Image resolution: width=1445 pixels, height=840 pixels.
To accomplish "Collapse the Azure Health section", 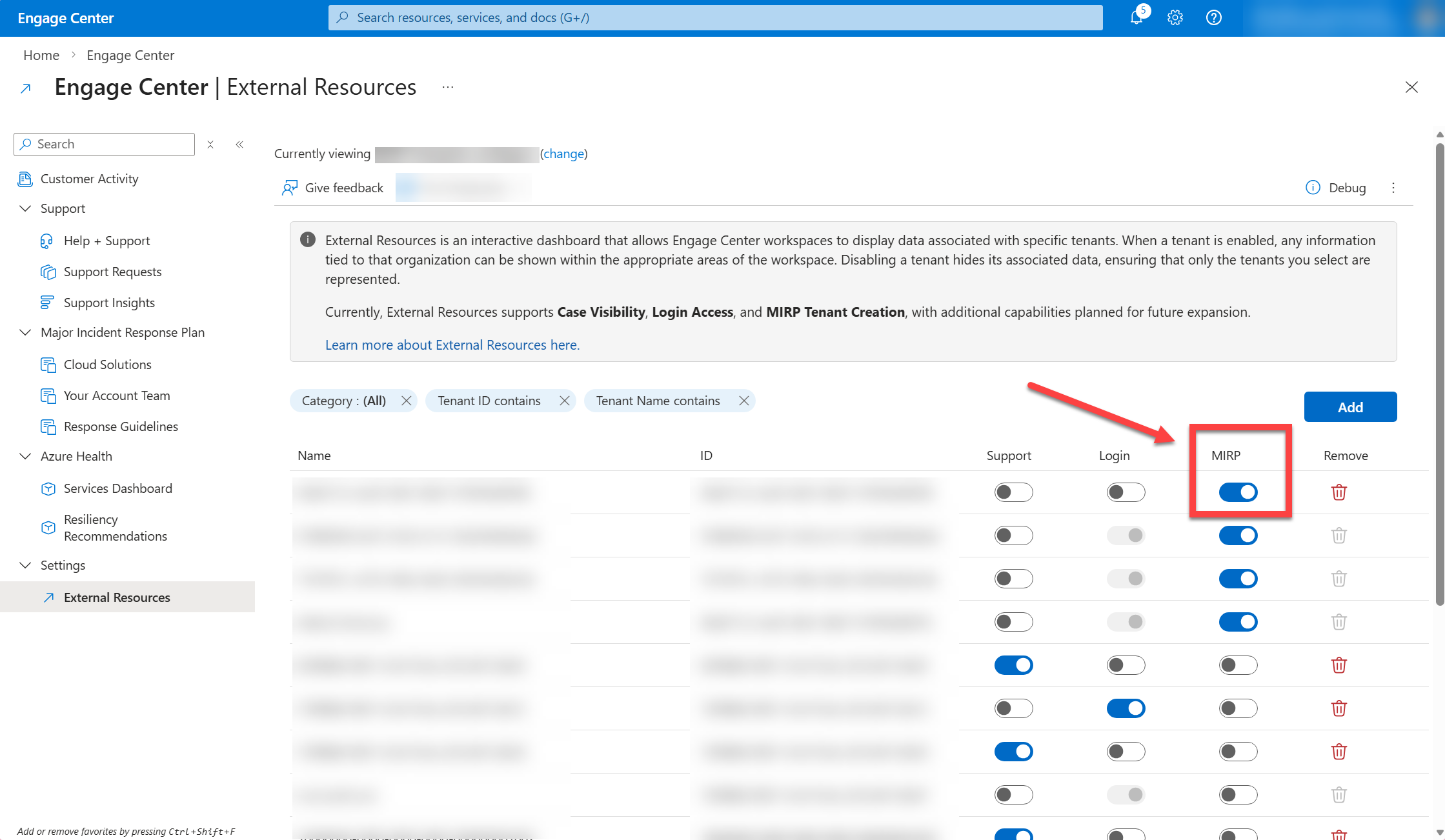I will (x=25, y=456).
